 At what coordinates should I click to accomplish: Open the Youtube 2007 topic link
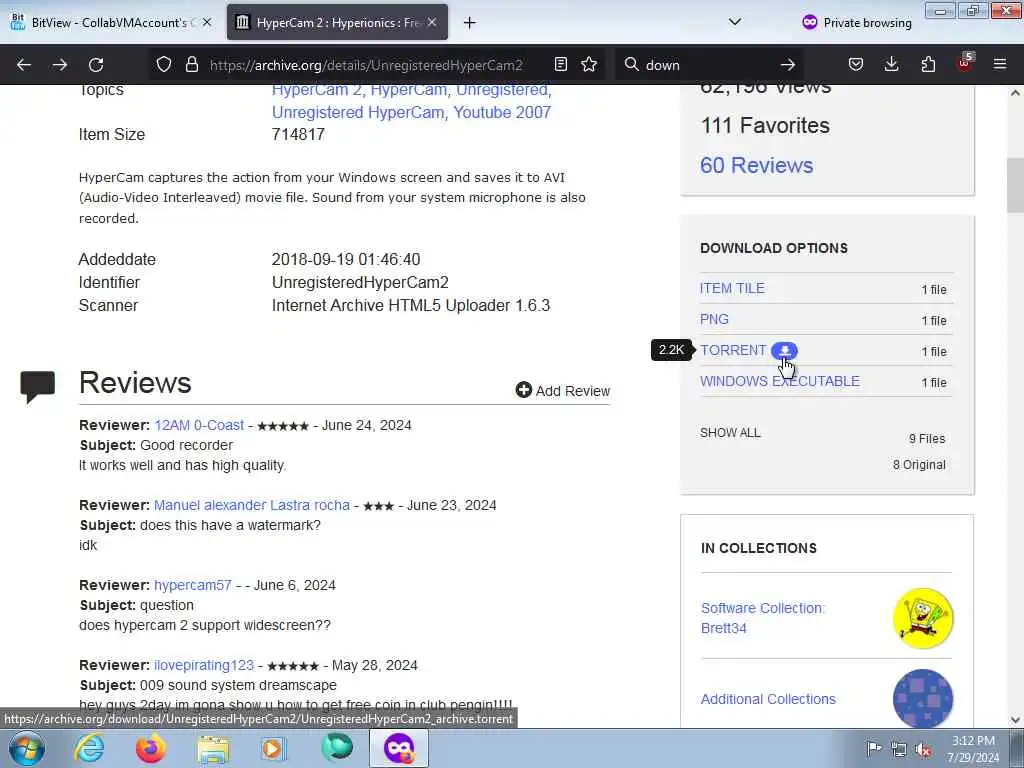point(502,112)
